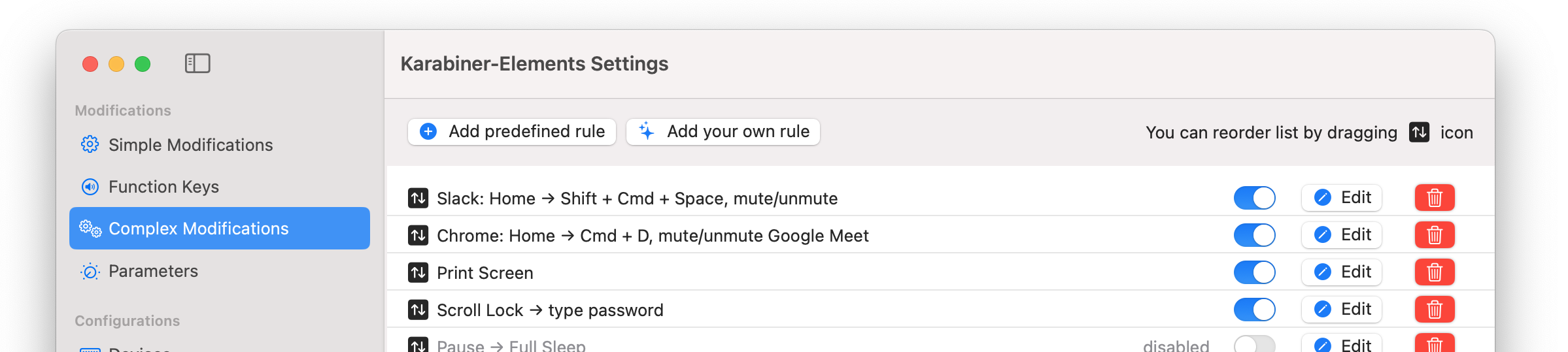The height and width of the screenshot is (352, 1568).
Task: Delete the Slack mute/unmute rule
Action: [1434, 198]
